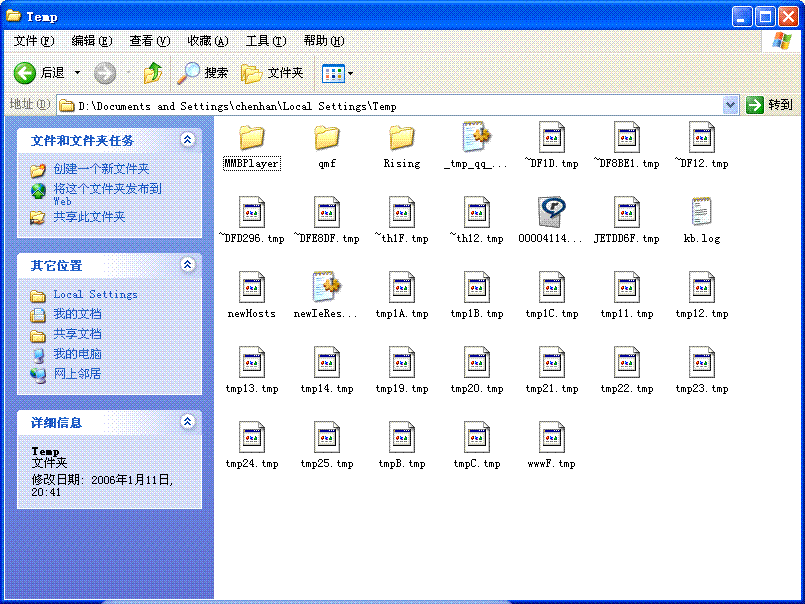Open the 工具(T) menu

coord(265,41)
